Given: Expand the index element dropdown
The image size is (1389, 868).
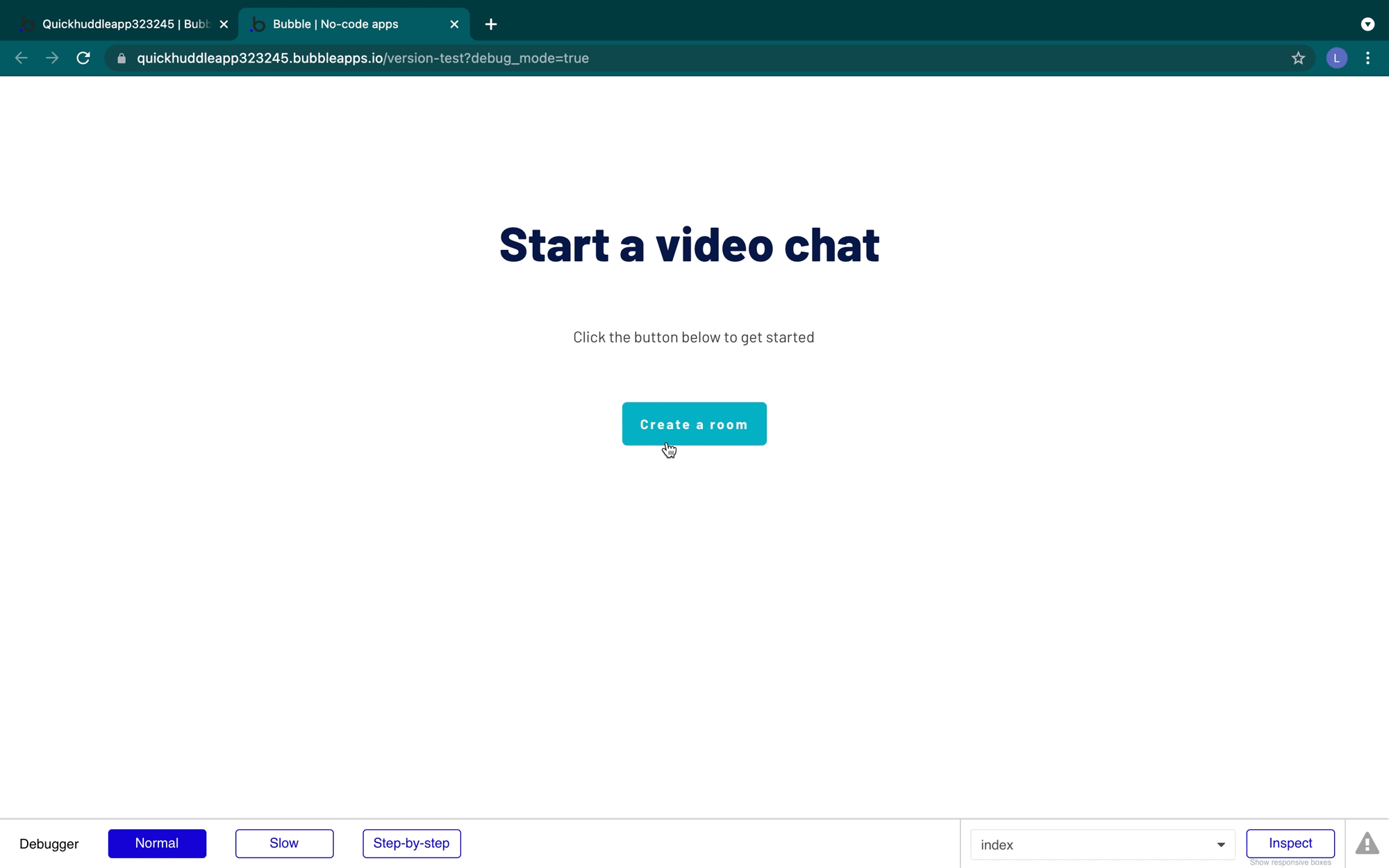Looking at the screenshot, I should [x=1102, y=845].
